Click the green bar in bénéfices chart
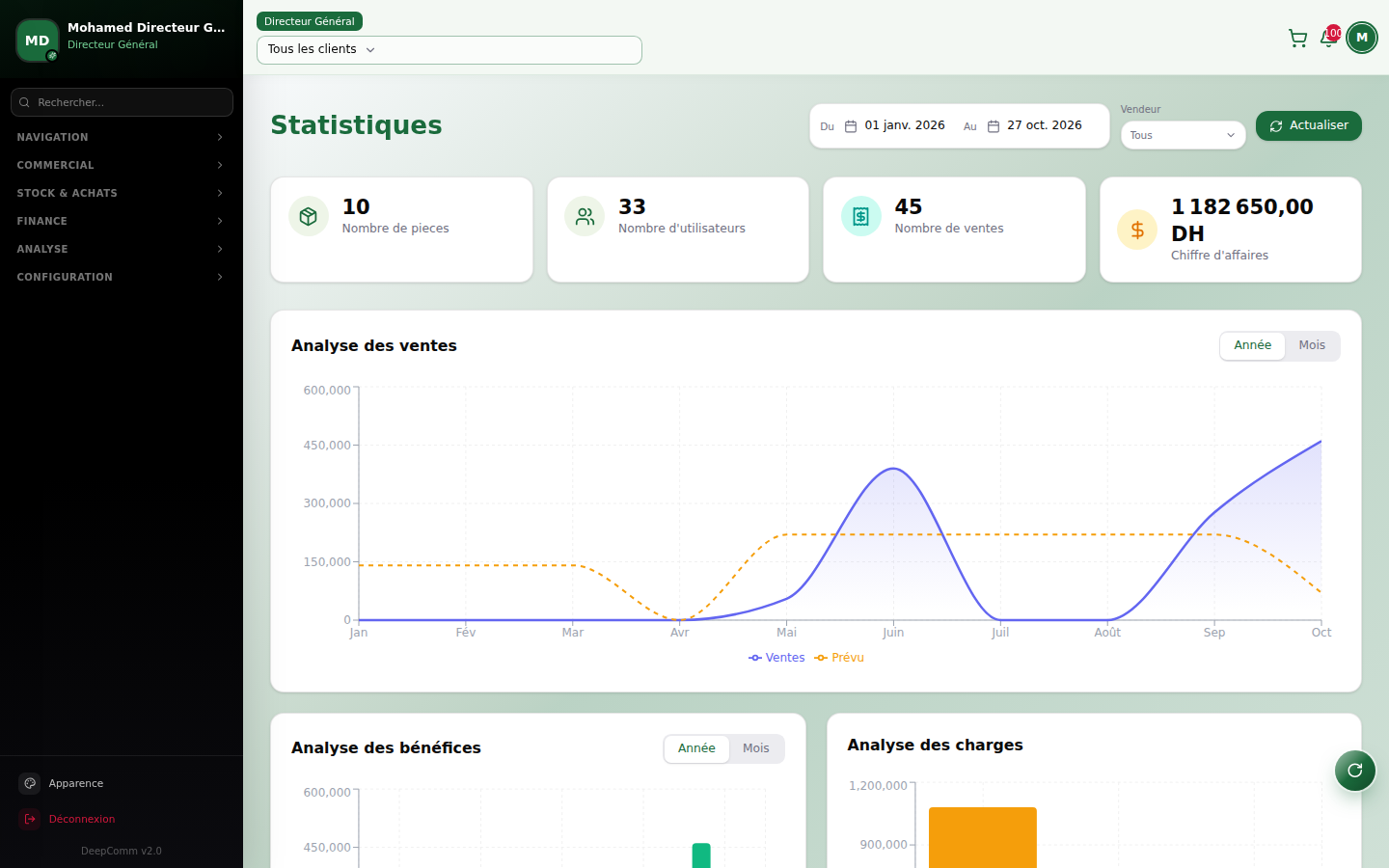The width and height of the screenshot is (1389, 868). click(x=701, y=855)
